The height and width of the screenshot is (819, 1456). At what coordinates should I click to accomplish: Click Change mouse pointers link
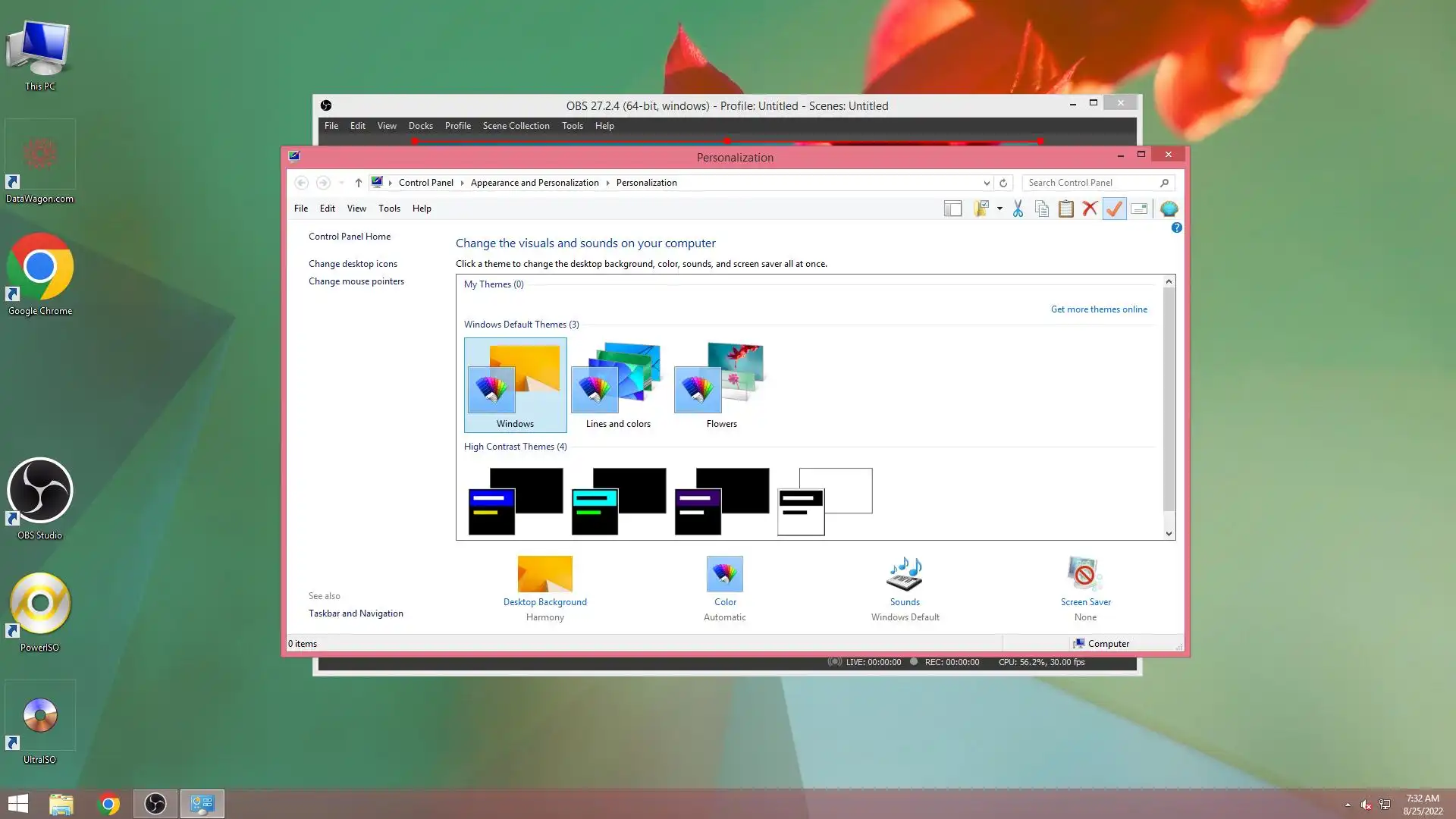click(x=356, y=281)
